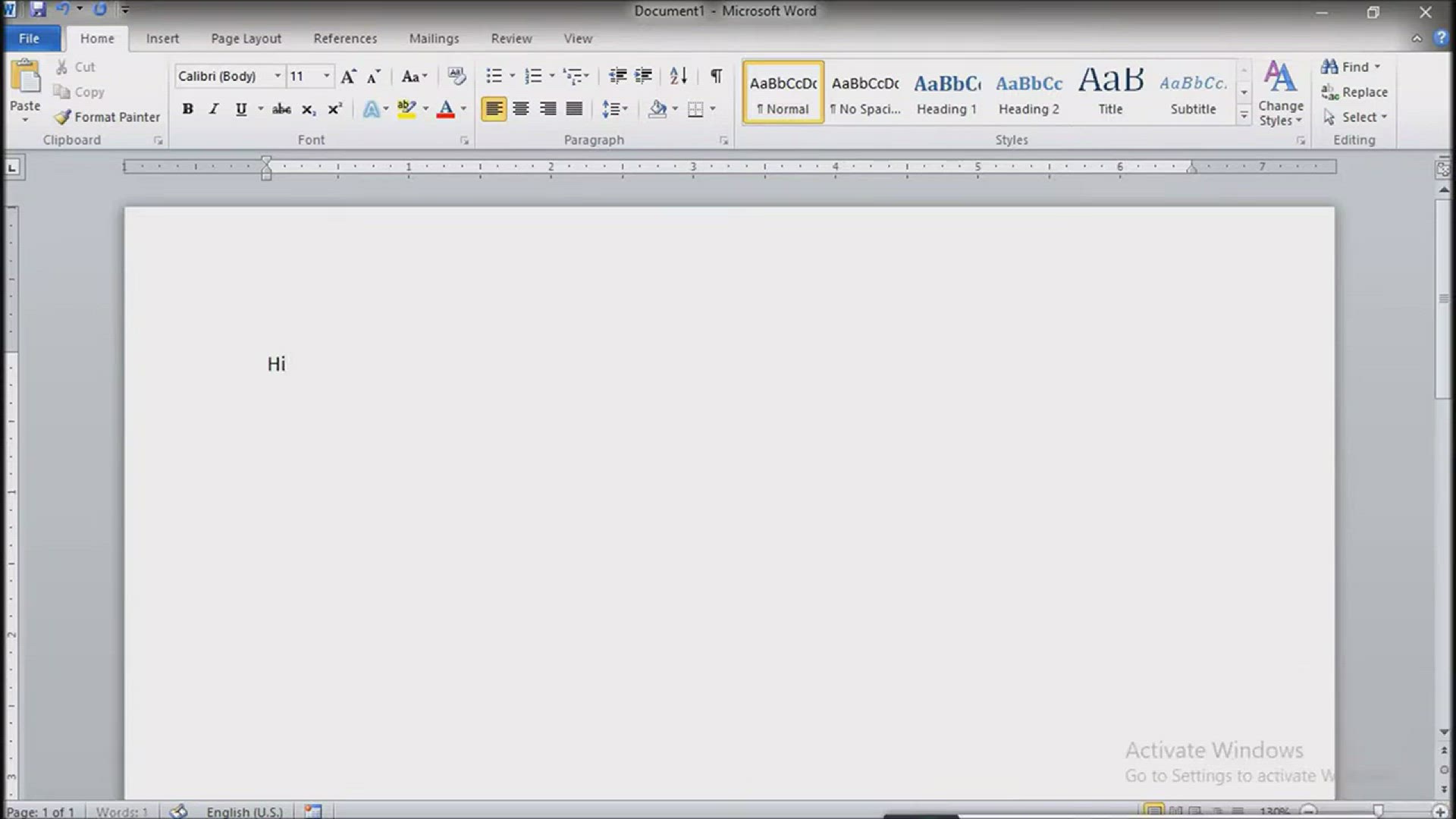This screenshot has width=1456, height=819.
Task: Click the proofing check status bar icon
Action: coord(178,811)
